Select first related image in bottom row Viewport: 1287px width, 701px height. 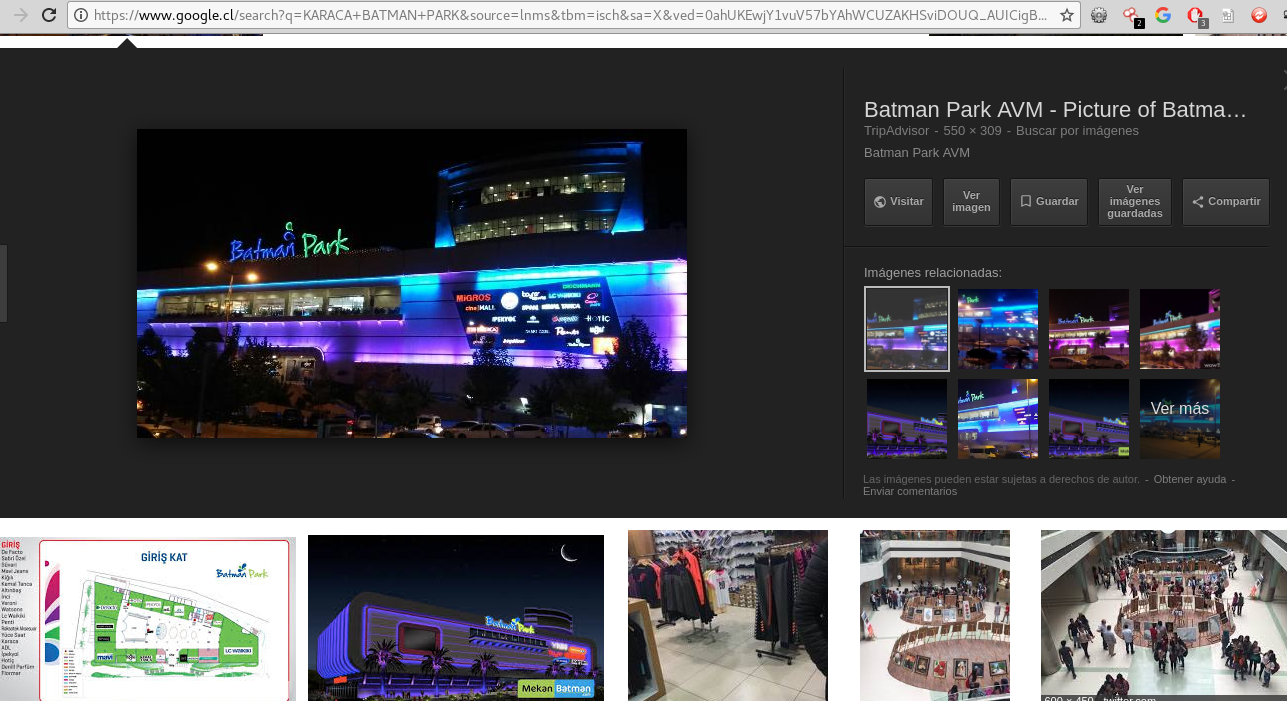pos(907,419)
